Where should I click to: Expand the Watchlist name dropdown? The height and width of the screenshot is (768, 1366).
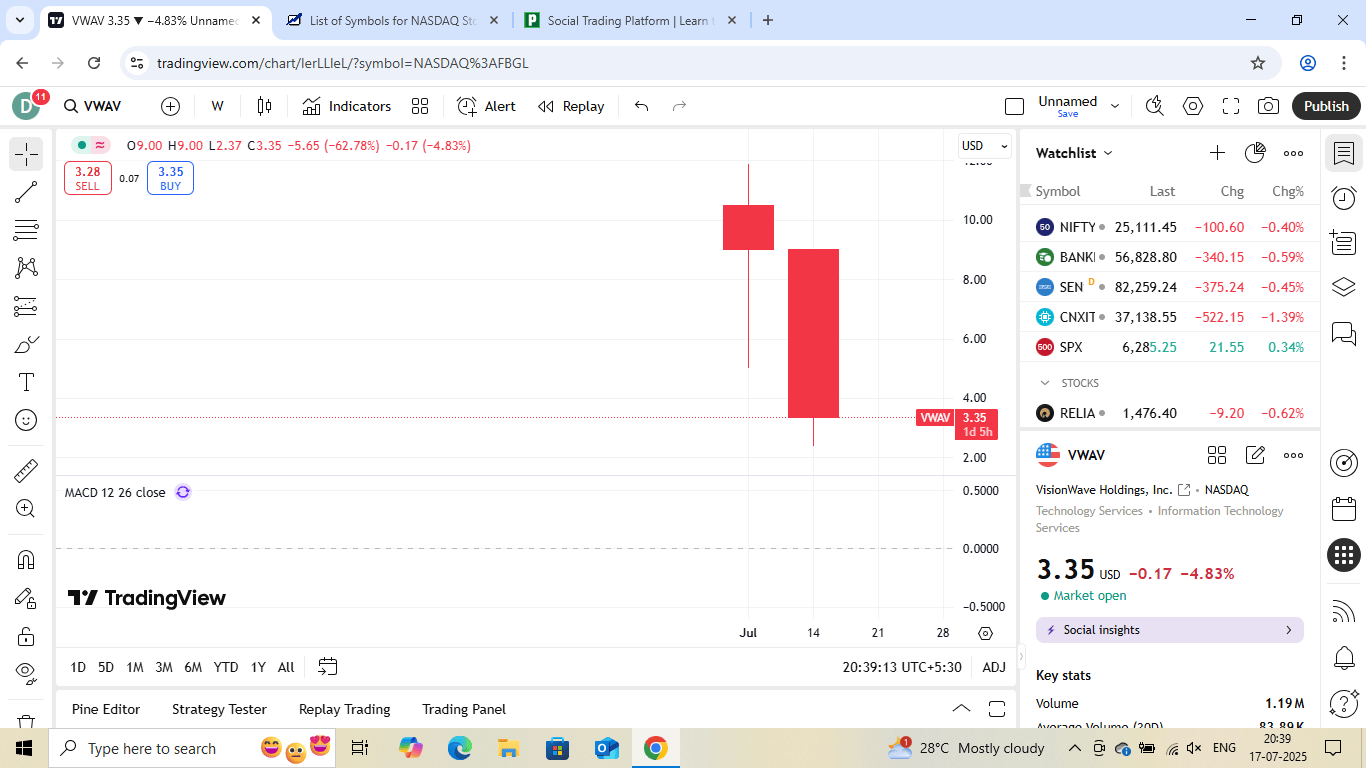(1075, 153)
